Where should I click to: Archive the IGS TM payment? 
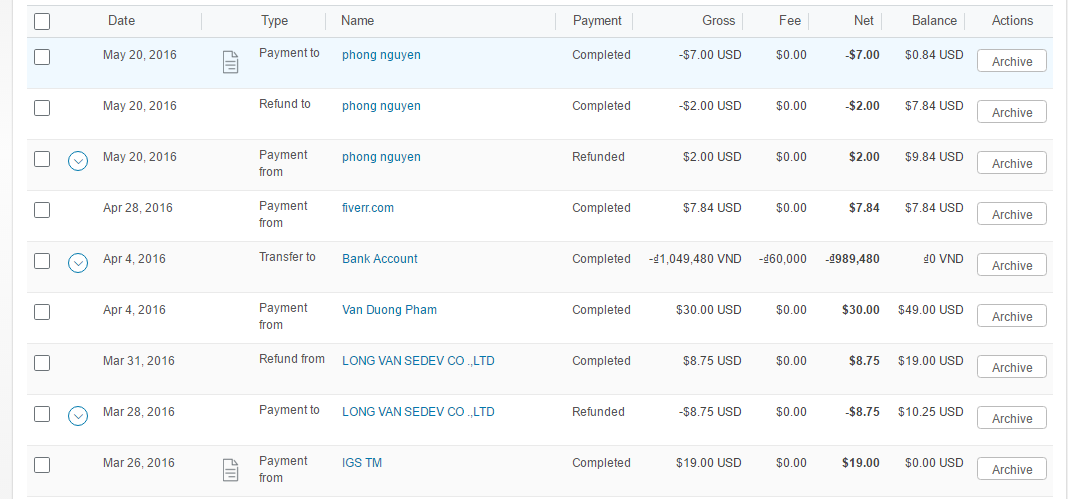(1011, 470)
